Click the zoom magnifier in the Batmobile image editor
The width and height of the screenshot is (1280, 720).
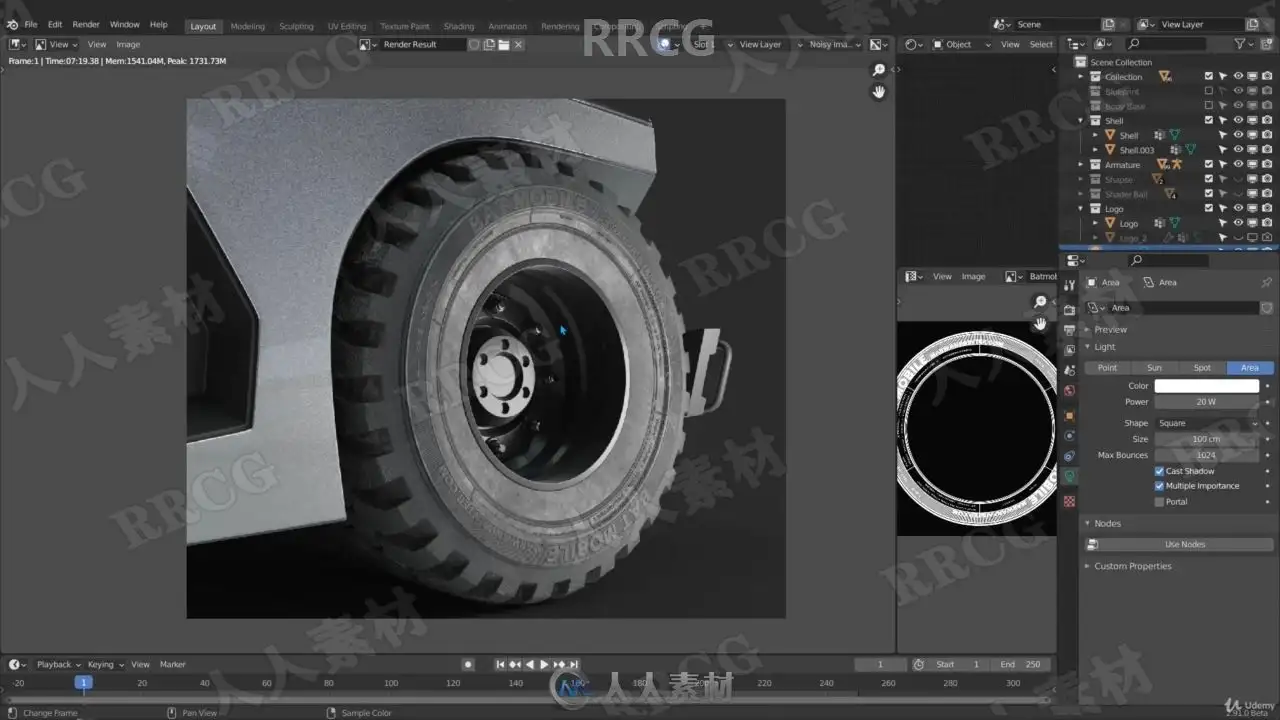tap(1040, 302)
